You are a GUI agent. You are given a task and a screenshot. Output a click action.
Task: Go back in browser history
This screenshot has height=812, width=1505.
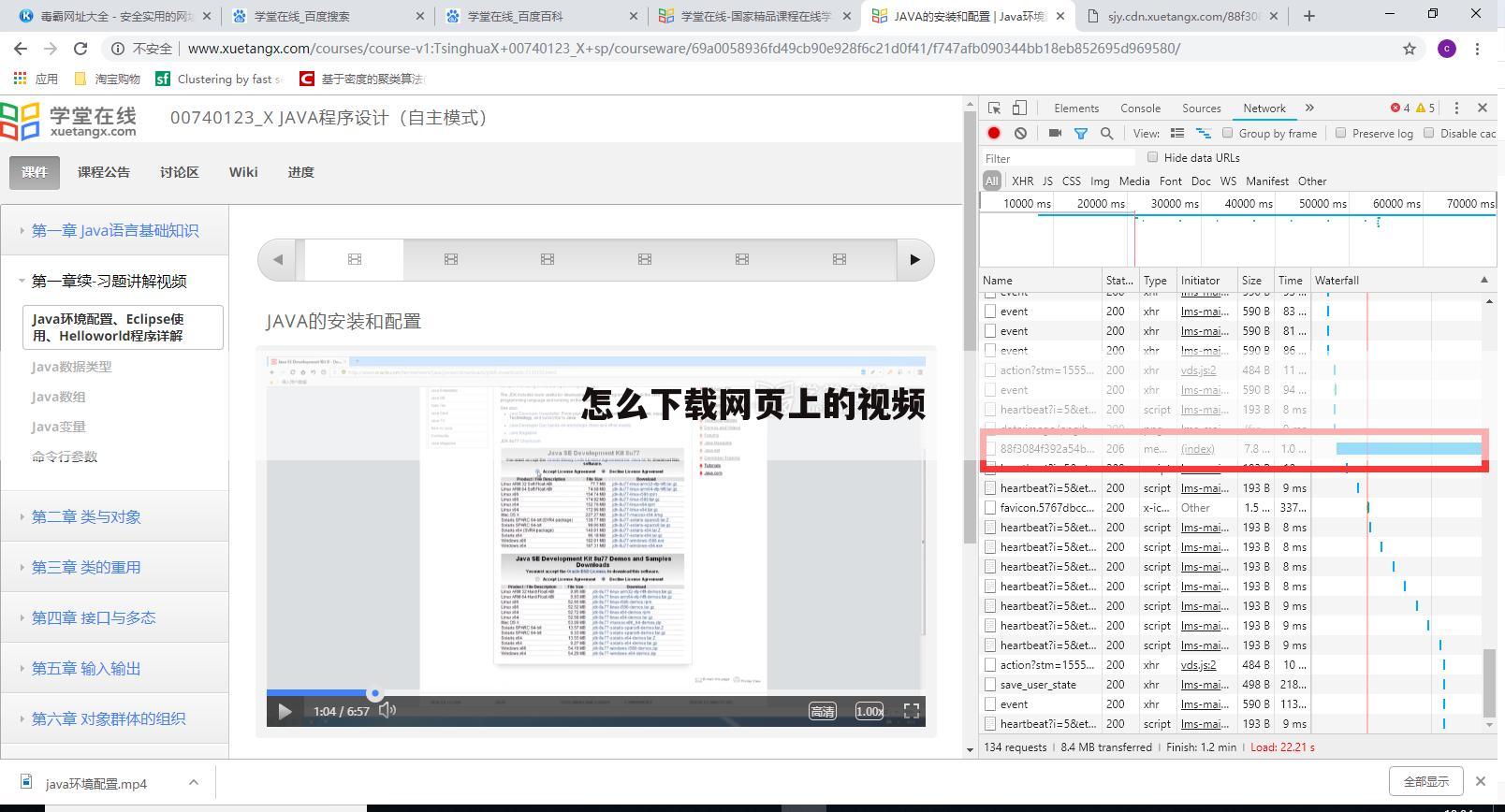[21, 49]
